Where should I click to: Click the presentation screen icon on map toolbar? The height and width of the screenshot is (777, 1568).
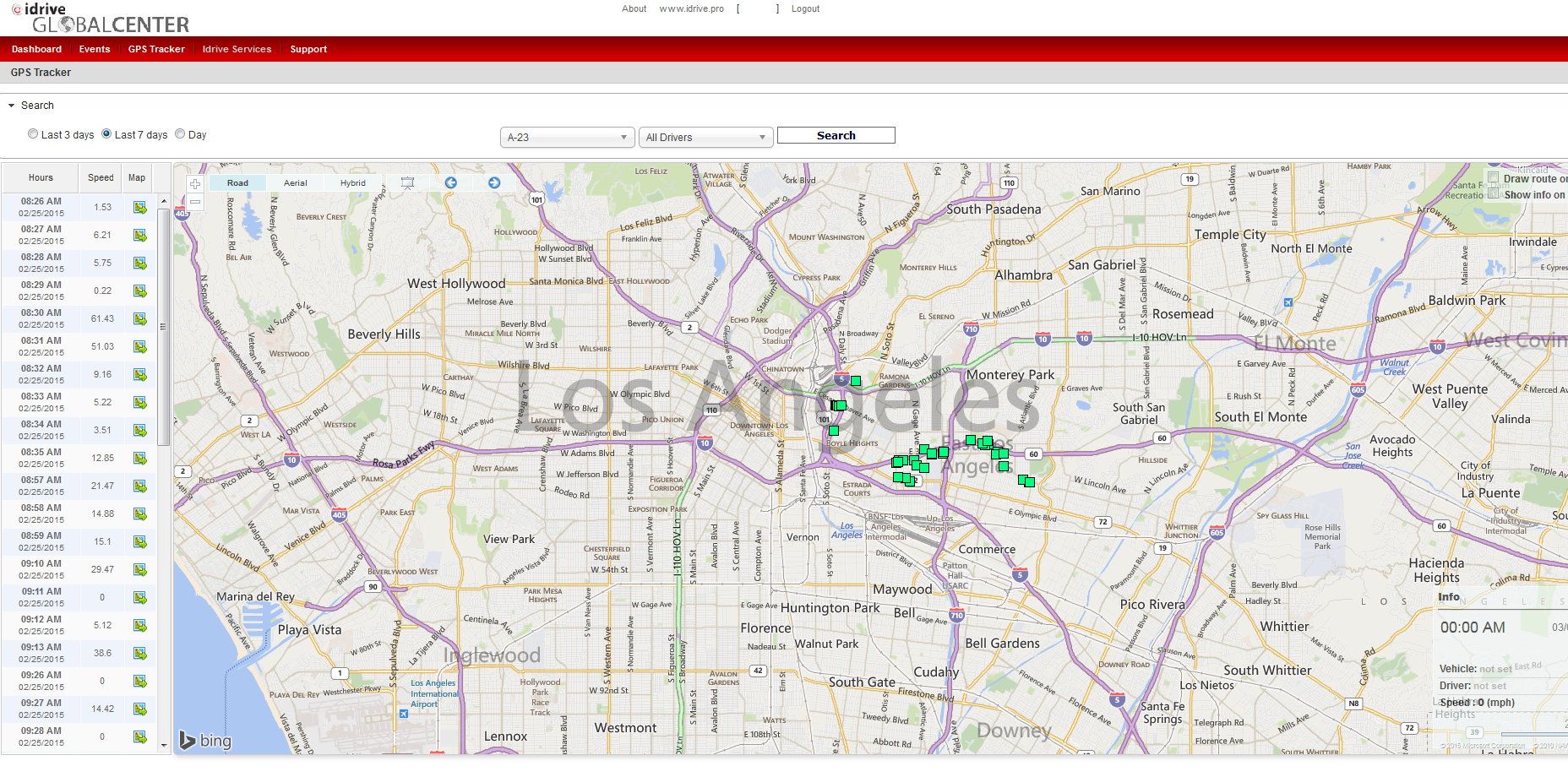pos(407,183)
